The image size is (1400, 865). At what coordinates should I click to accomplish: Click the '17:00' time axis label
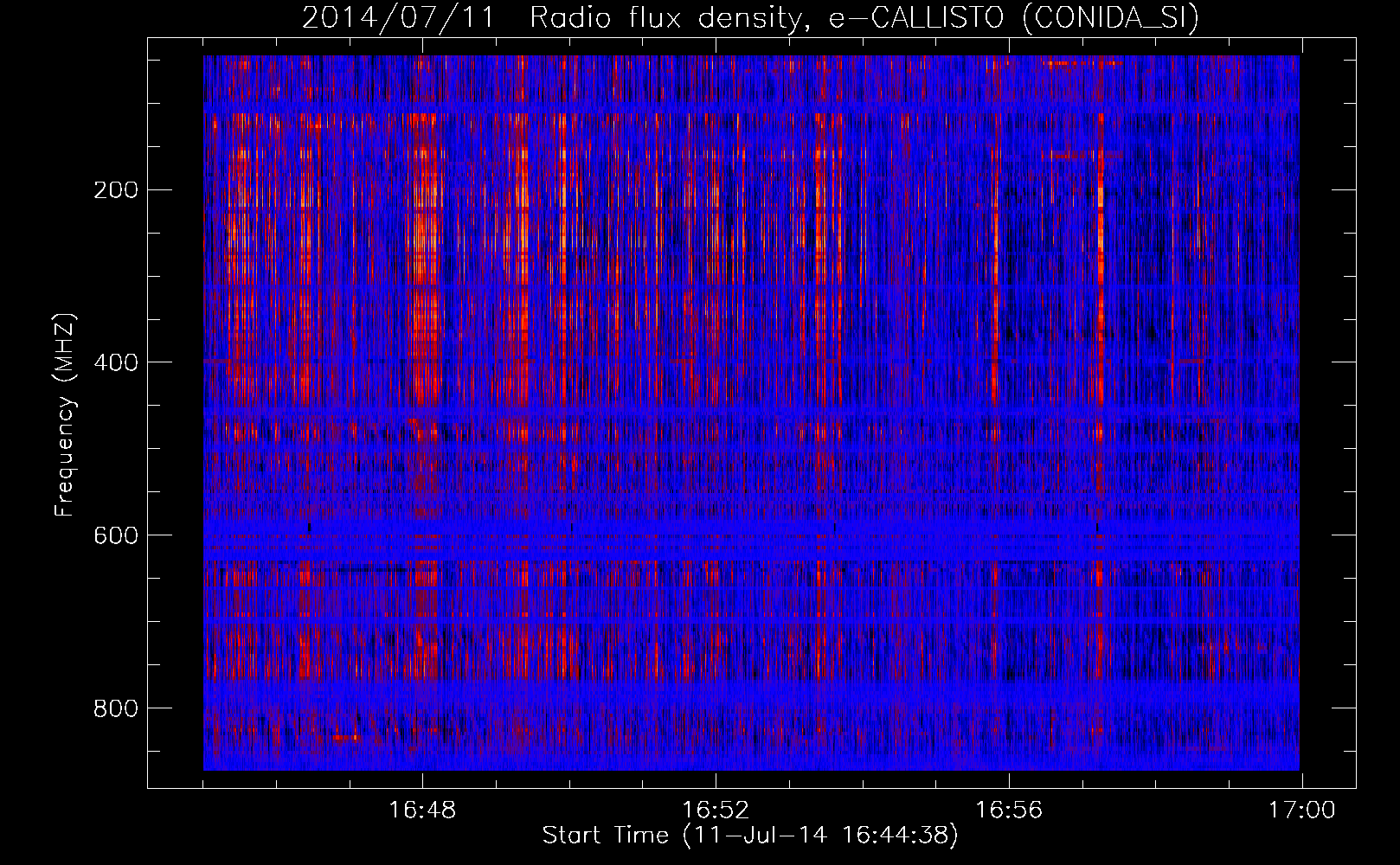(1302, 811)
